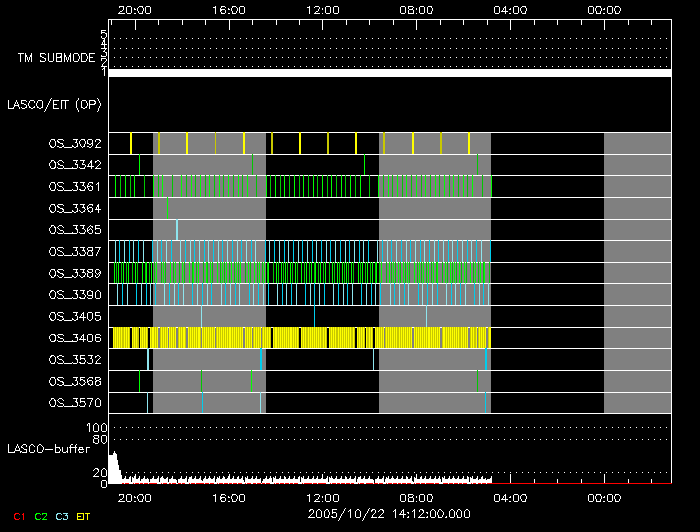700x532 pixels.
Task: Click the white TM SUBMODE level bar
Action: (x=389, y=73)
